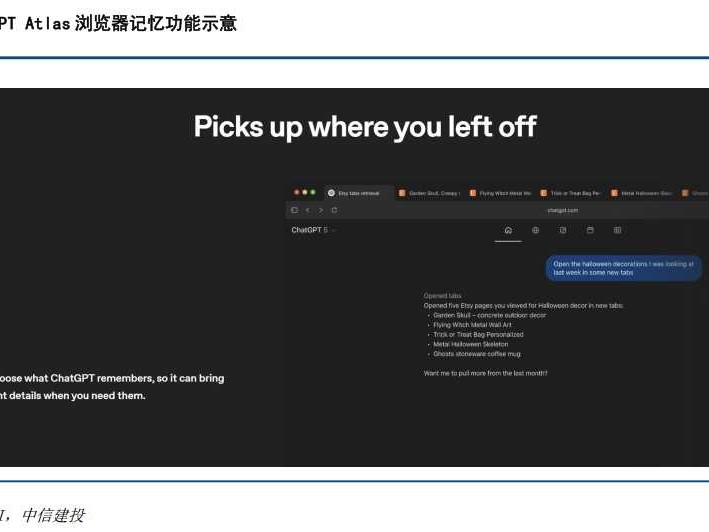Click yellow minimize window dot
Screen dimensions: 709x532
305,192
